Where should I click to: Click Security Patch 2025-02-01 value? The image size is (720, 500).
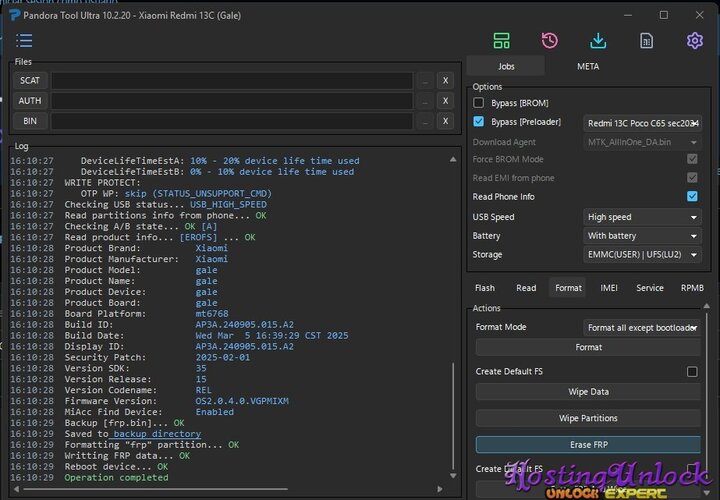click(223, 357)
